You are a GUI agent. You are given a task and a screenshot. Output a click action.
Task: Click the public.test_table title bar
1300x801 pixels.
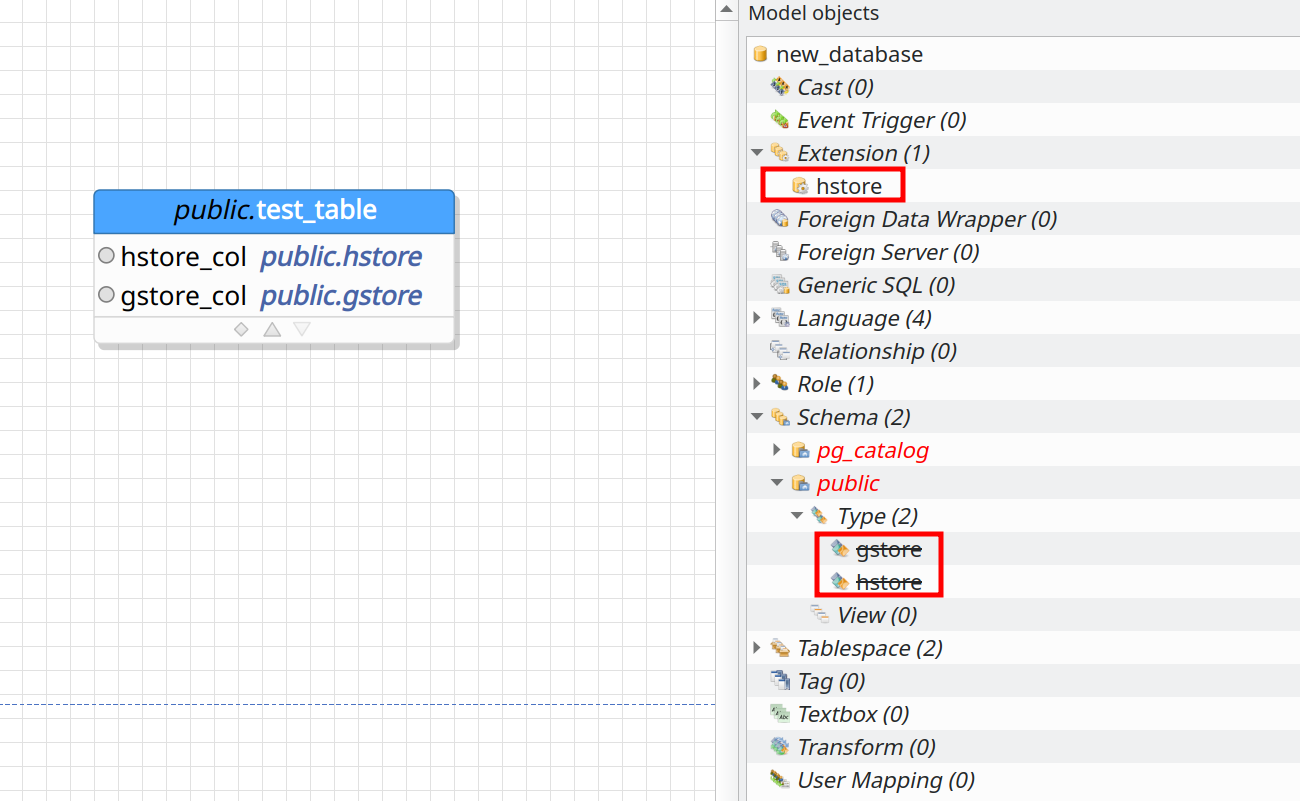pos(274,210)
